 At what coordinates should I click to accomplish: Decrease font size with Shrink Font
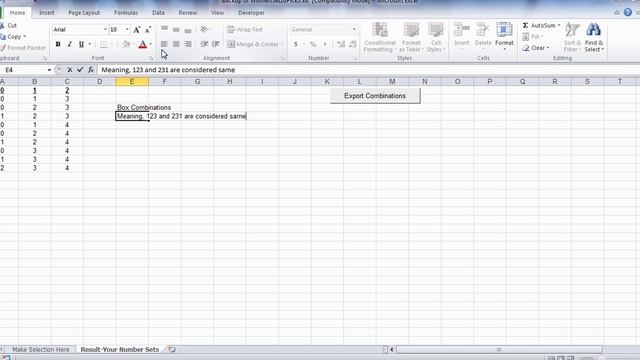[148, 29]
